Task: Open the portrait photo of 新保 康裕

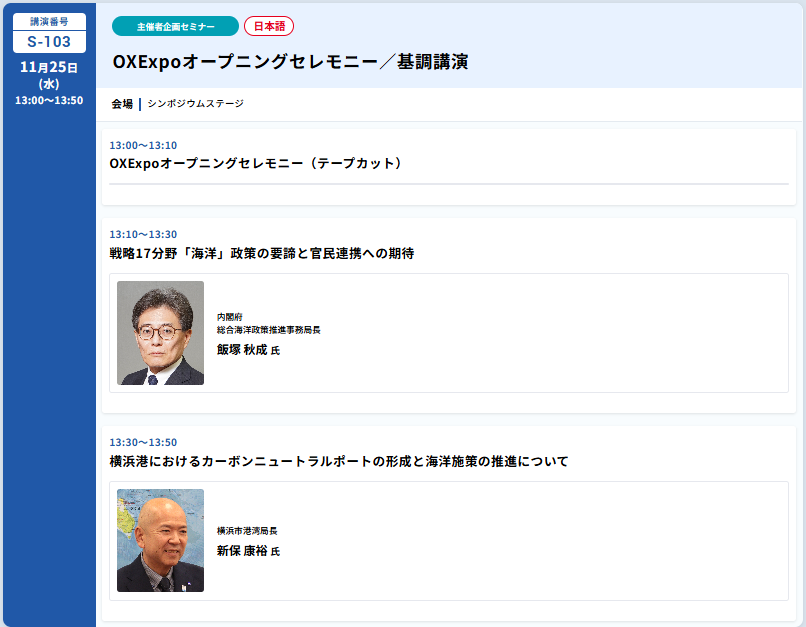Action: [x=160, y=541]
